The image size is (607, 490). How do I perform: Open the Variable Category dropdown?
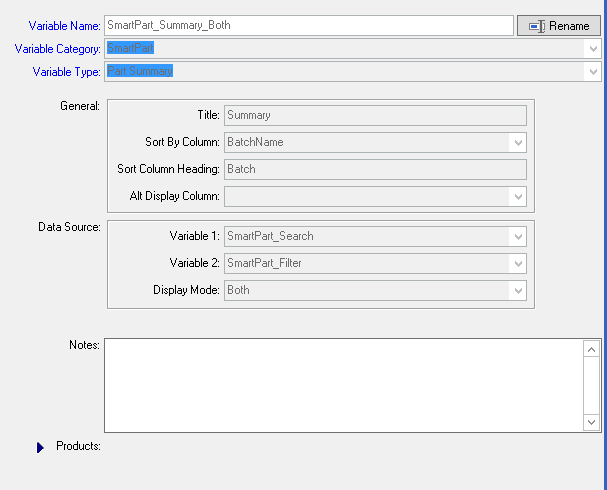pos(593,49)
